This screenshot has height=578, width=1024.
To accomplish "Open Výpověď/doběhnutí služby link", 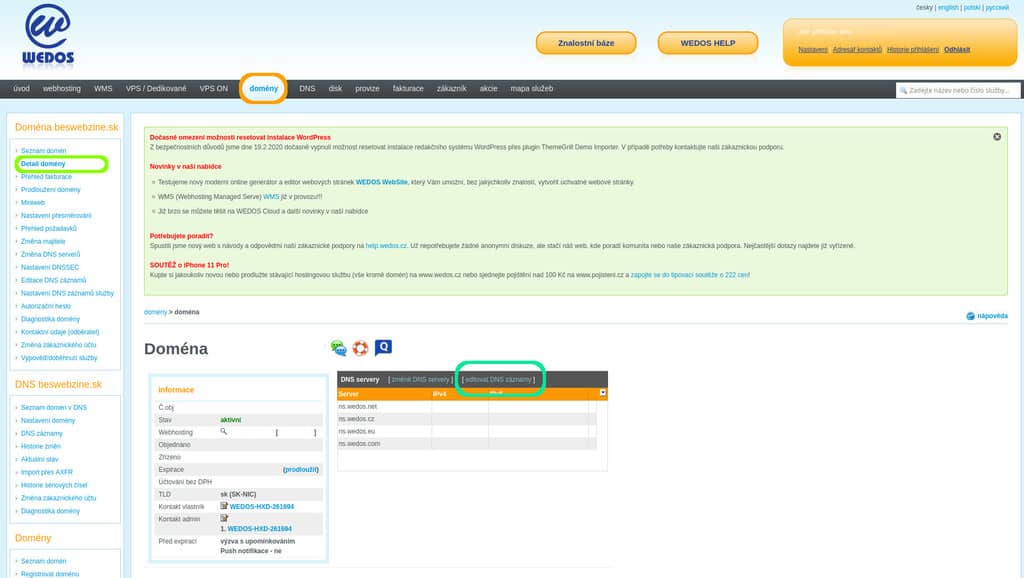I will (59, 358).
